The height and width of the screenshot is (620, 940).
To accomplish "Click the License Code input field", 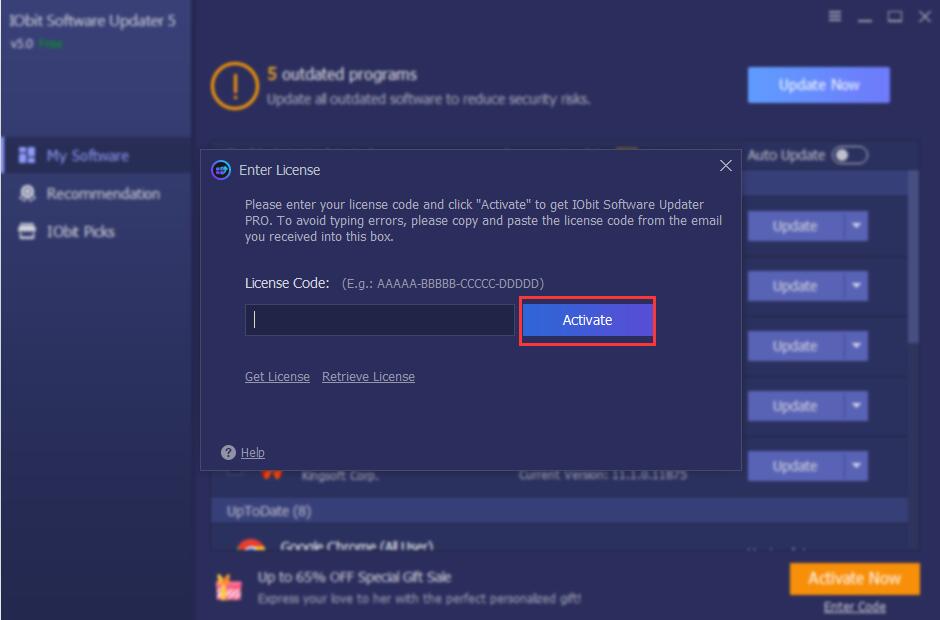I will tap(379, 320).
